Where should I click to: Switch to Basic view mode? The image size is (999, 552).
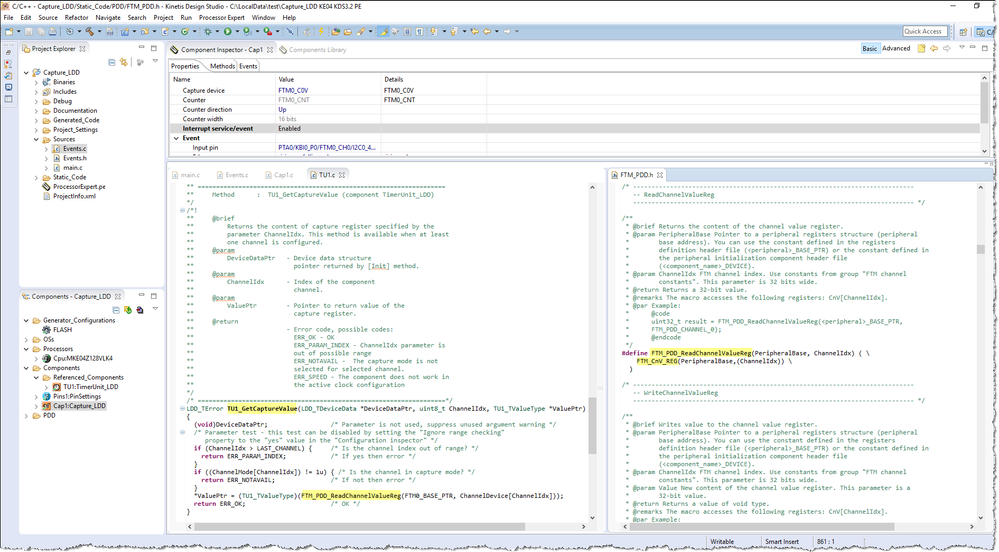(870, 48)
